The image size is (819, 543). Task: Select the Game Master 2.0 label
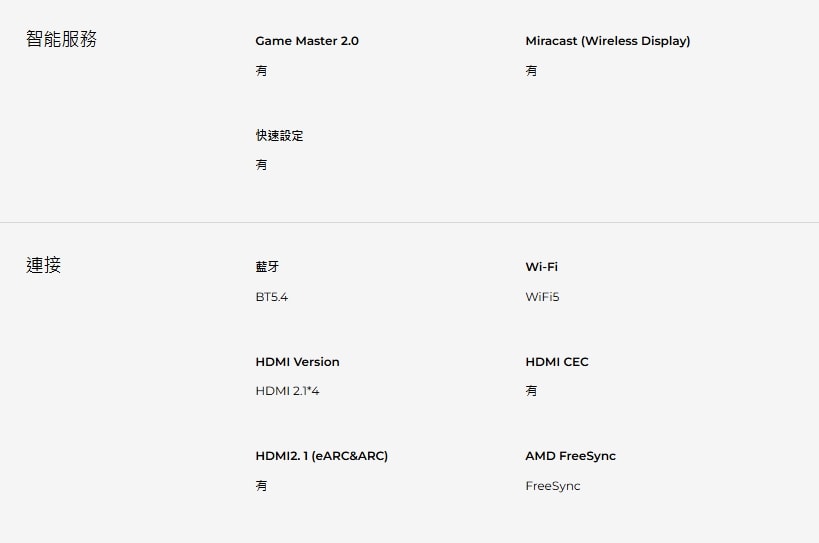[x=307, y=41]
